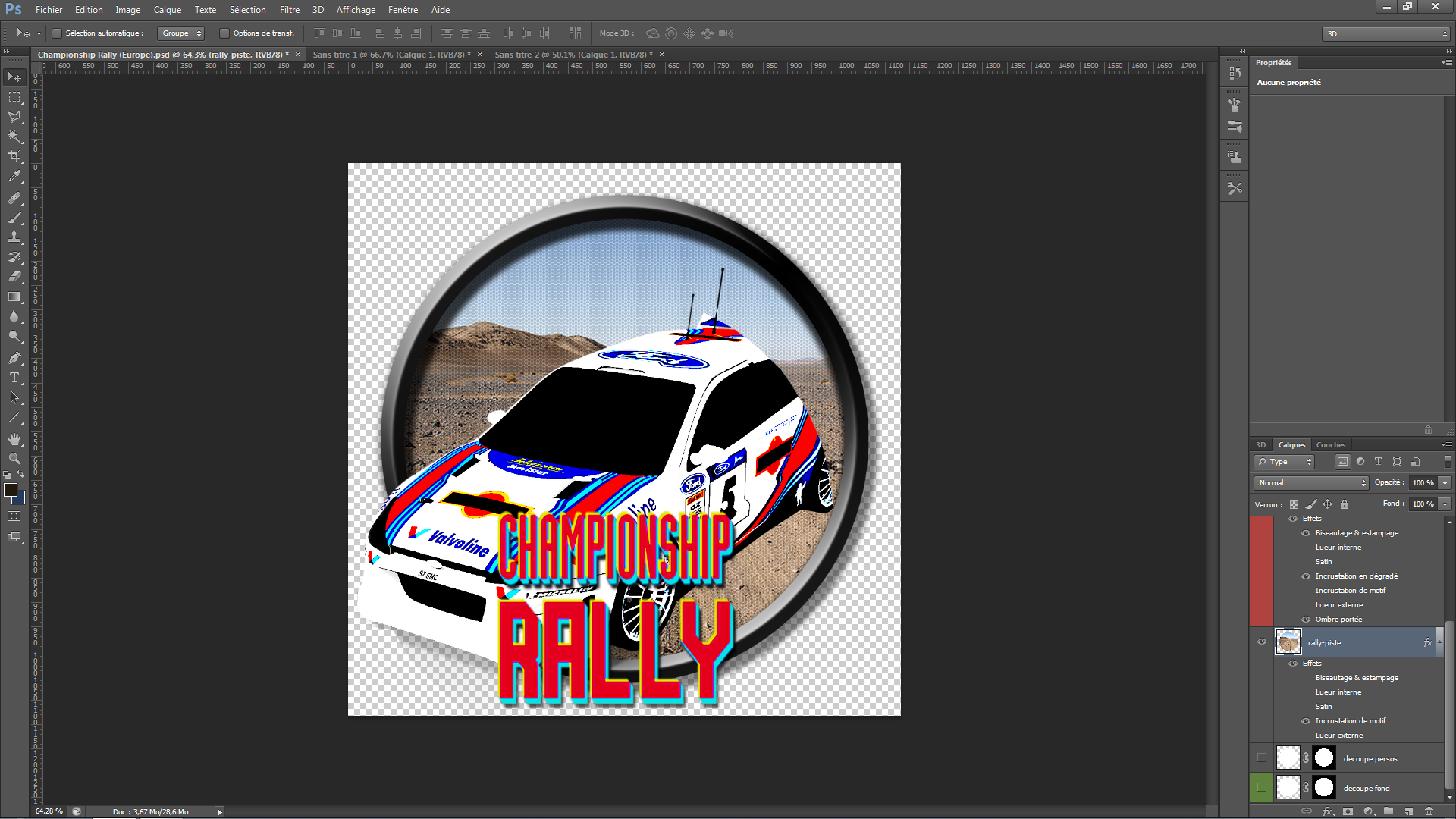
Task: Open the Normal blend mode dropdown
Action: [1311, 483]
